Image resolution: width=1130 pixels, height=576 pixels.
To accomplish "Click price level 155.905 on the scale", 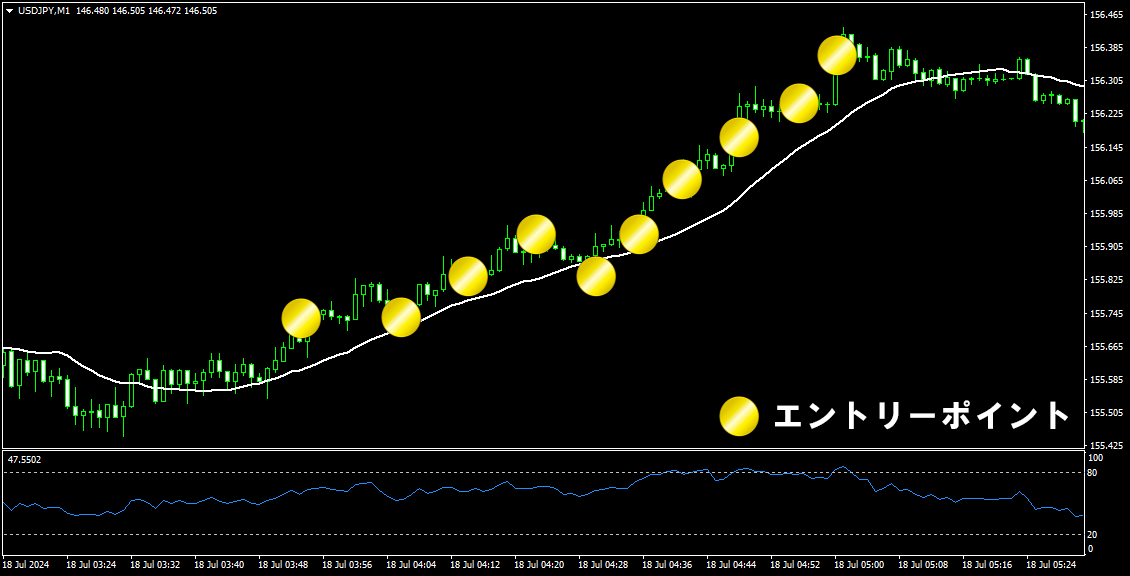I will 1105,247.
